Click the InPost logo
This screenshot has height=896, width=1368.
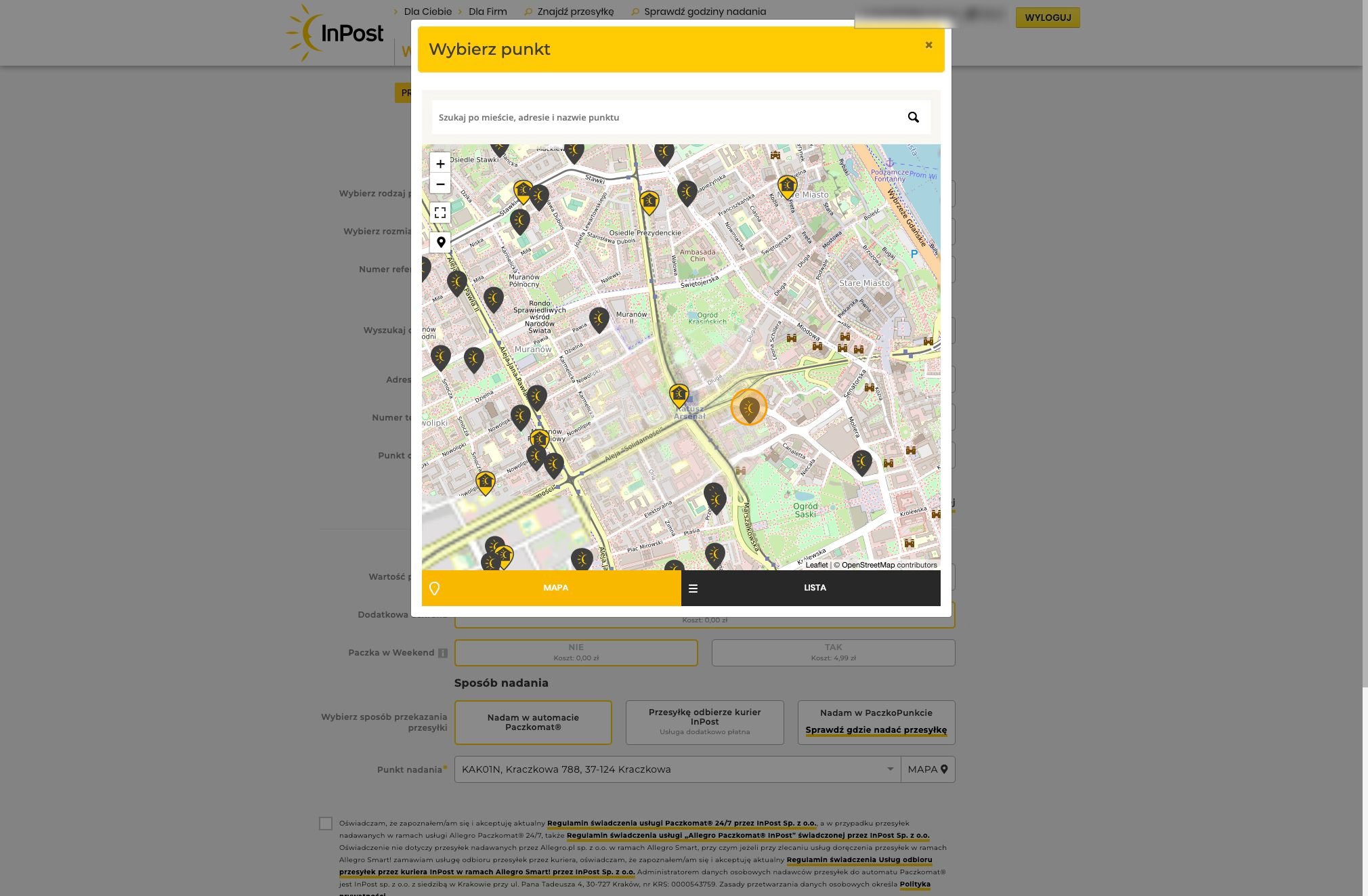point(335,33)
